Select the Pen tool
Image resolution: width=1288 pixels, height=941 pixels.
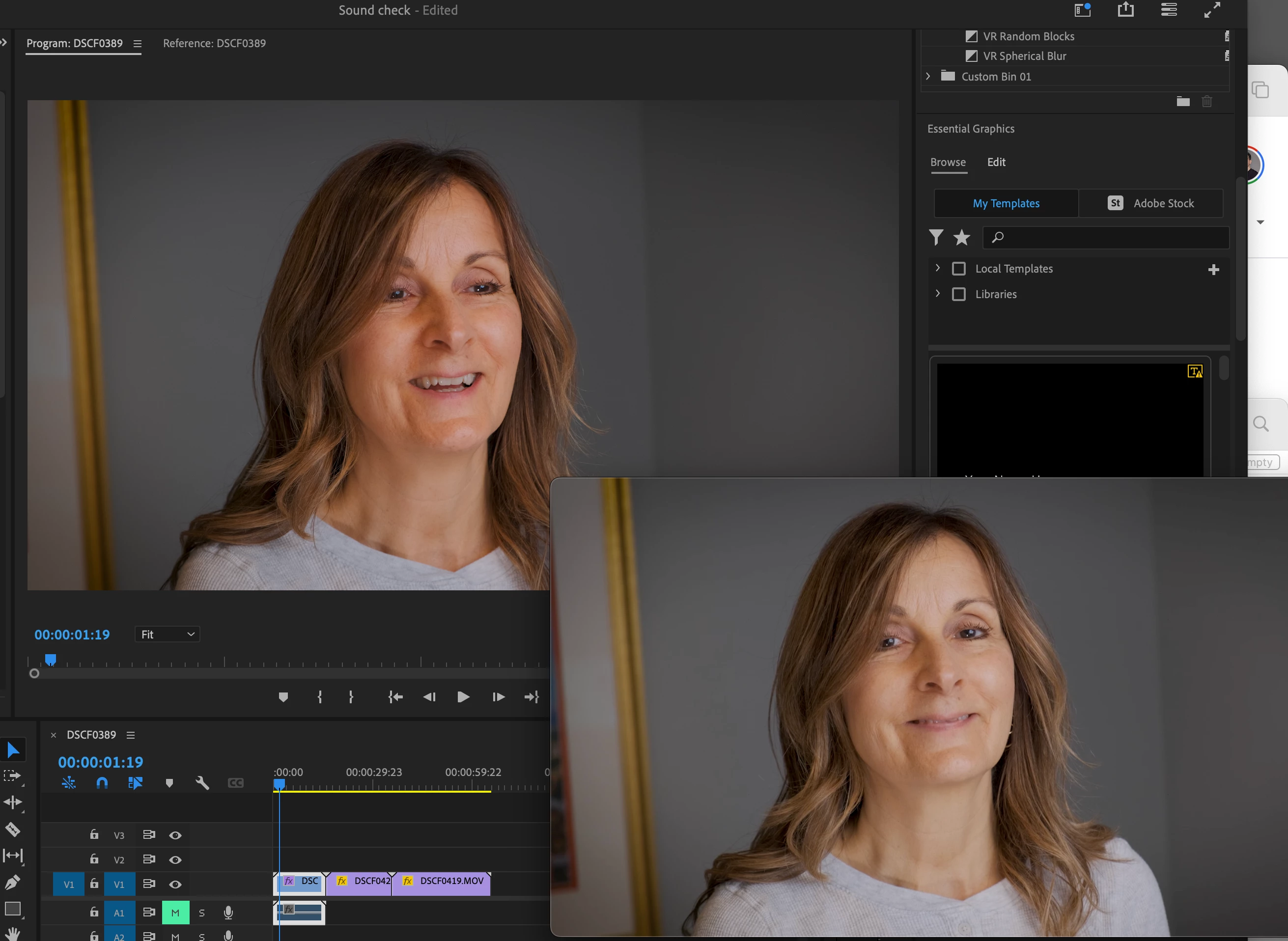tap(13, 883)
